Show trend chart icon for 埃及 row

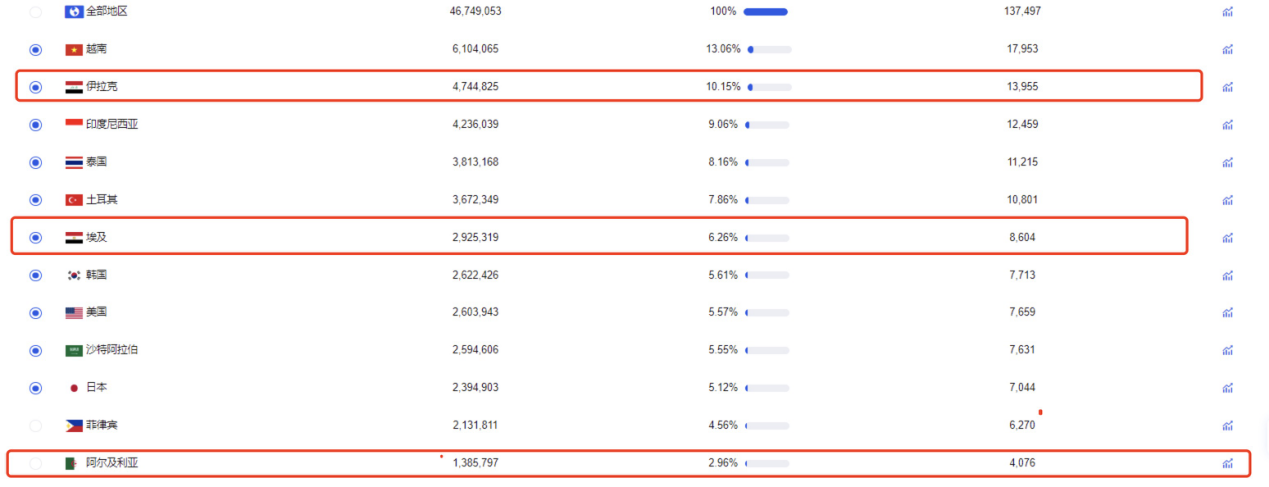pos(1227,238)
